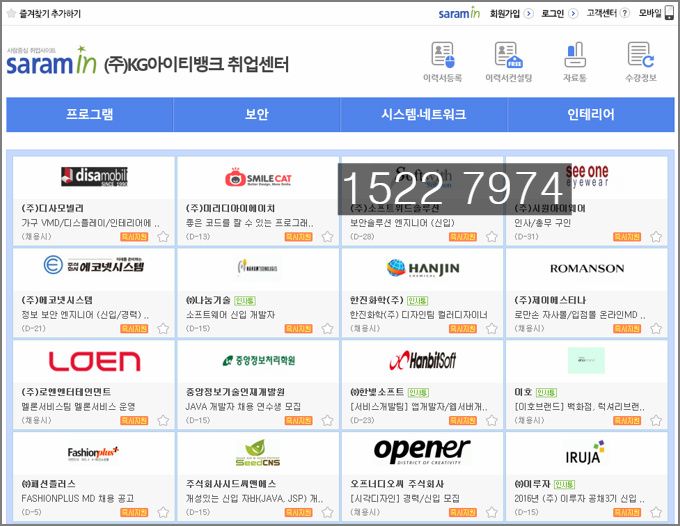Screen dimensions: 680x526
Task: Select the 프로그램 tab
Action: pos(89,114)
